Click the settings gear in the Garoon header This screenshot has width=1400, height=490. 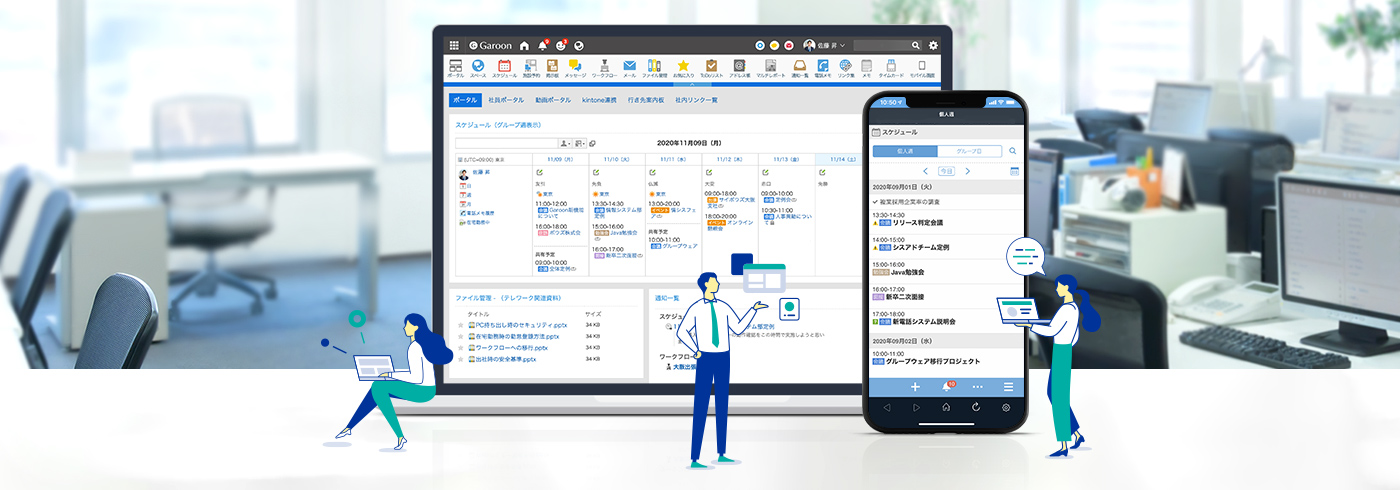click(x=933, y=45)
